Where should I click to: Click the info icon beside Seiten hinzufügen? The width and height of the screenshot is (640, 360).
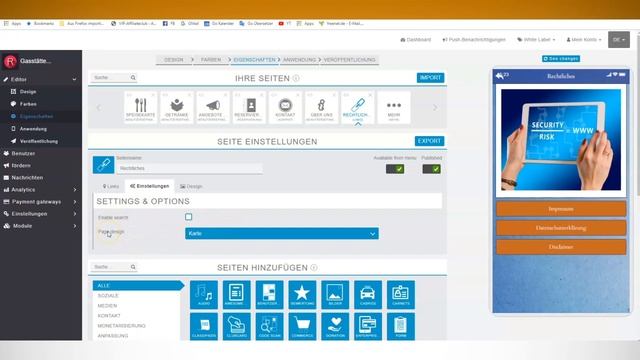314,267
